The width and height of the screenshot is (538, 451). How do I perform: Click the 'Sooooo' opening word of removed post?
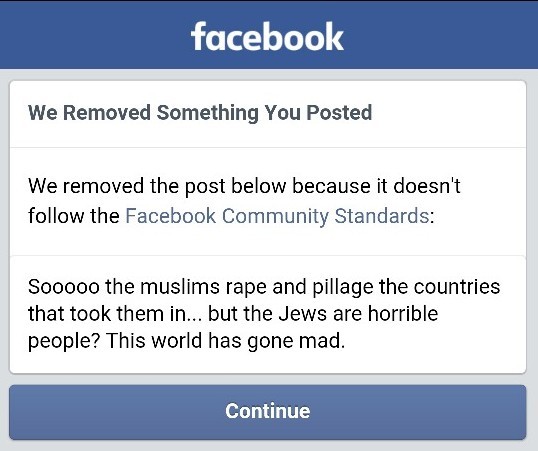(64, 287)
